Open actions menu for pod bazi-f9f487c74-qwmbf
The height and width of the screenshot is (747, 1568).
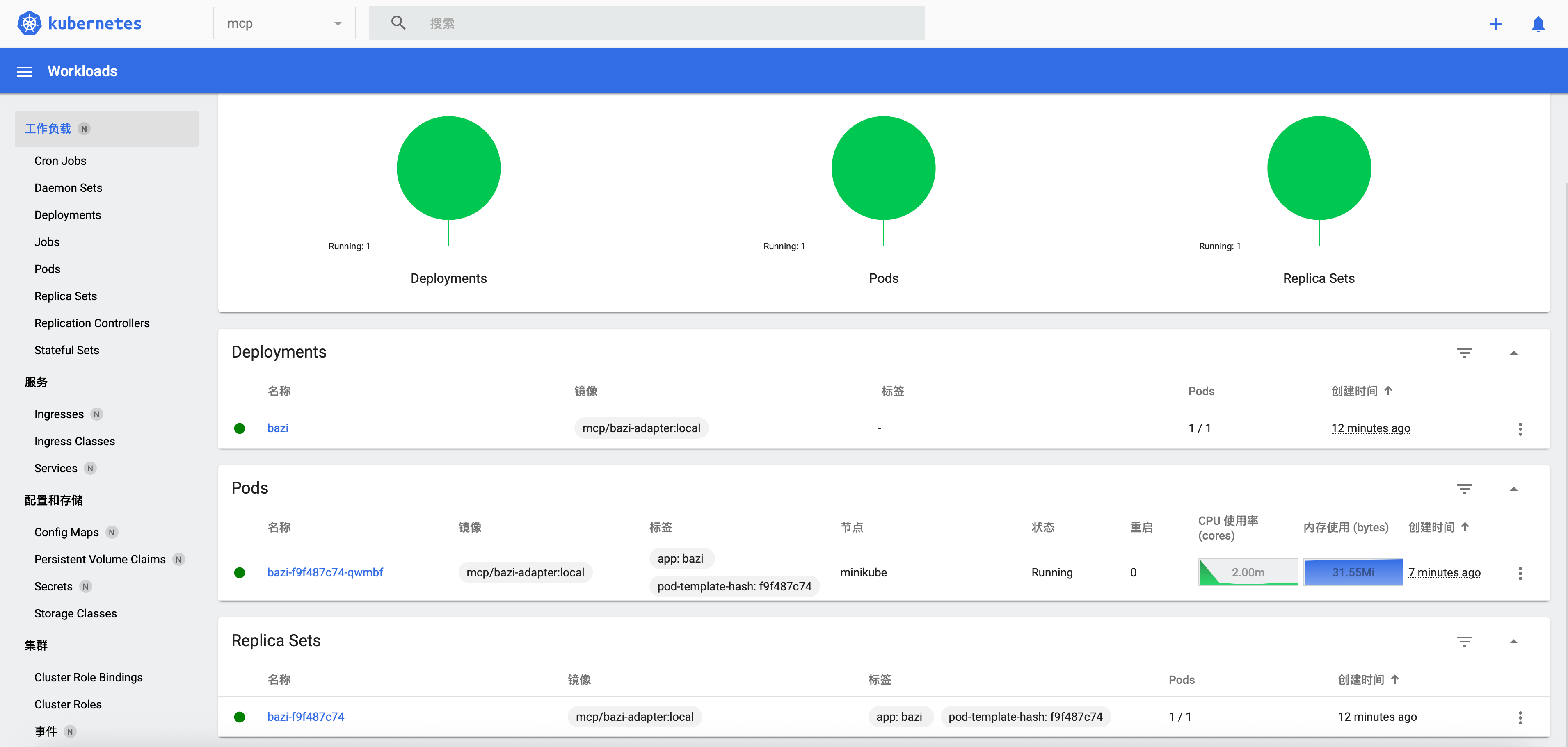tap(1520, 573)
